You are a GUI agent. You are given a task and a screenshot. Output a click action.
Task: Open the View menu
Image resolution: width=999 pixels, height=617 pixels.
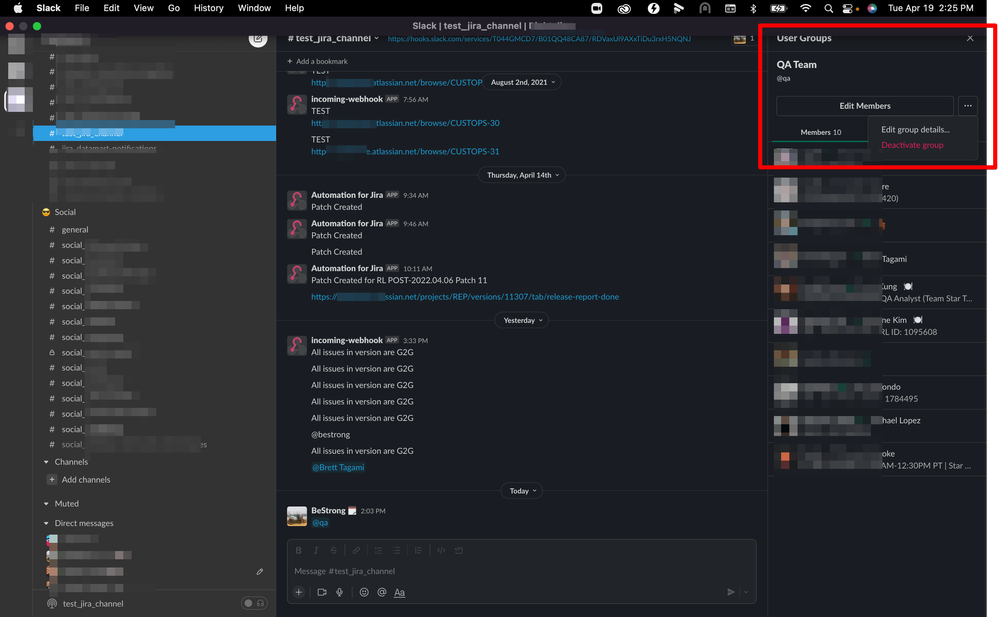tap(143, 8)
